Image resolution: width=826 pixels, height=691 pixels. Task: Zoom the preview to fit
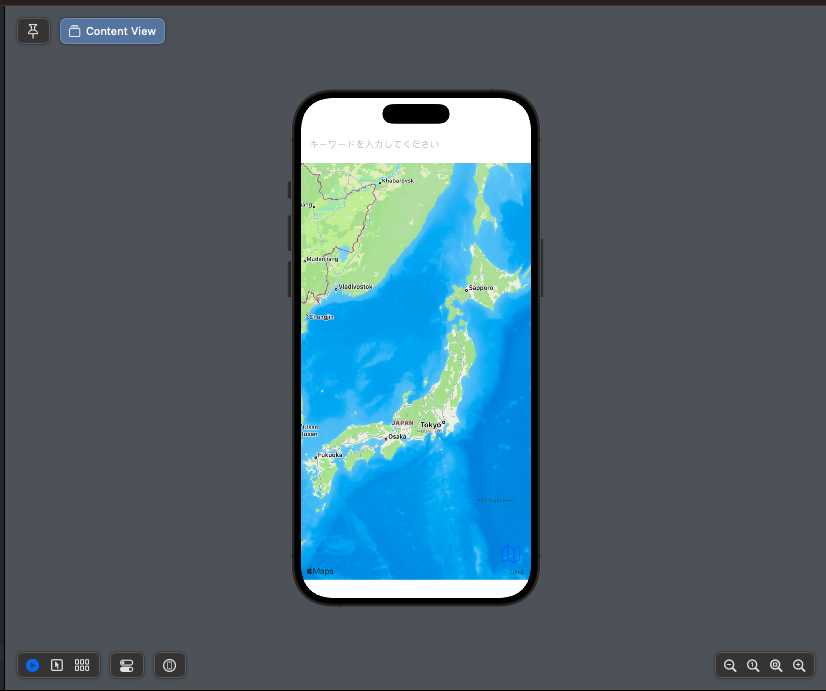pyautogui.click(x=776, y=666)
